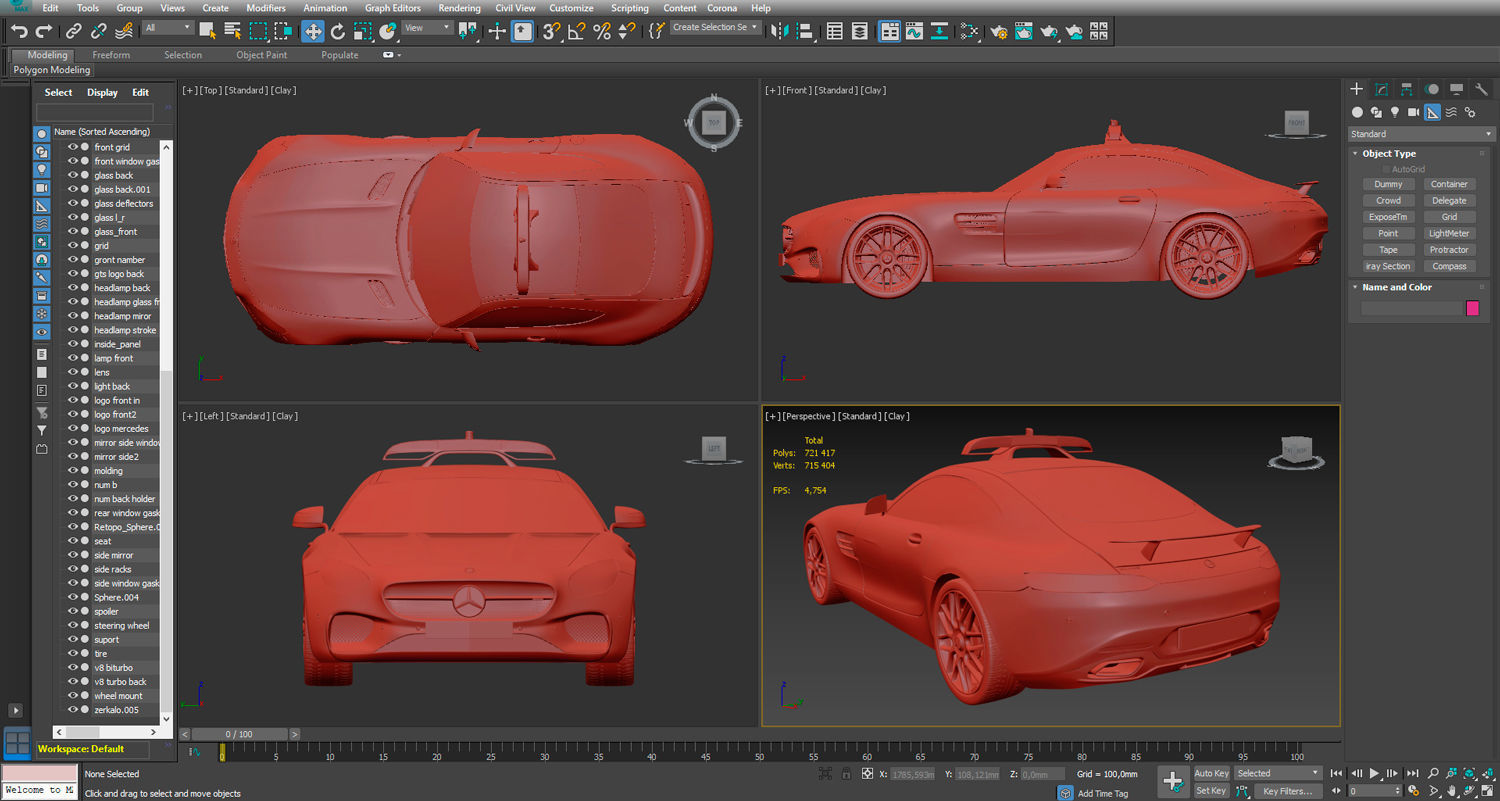
Task: Click the Scene Explorer search field
Action: 95,112
